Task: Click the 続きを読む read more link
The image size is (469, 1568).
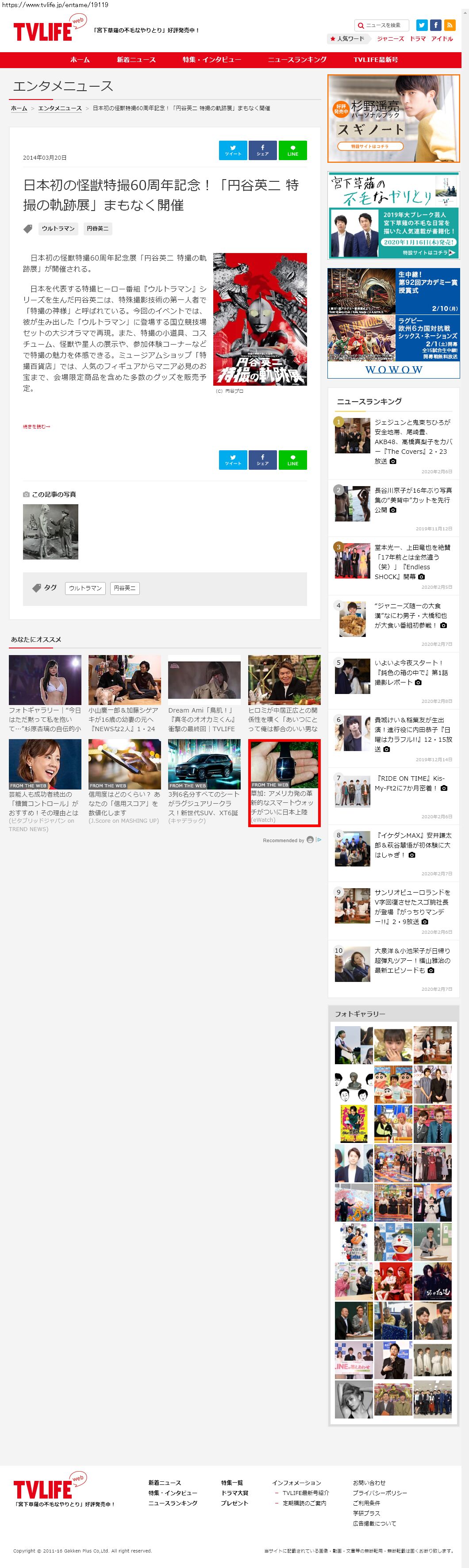Action: [x=37, y=427]
